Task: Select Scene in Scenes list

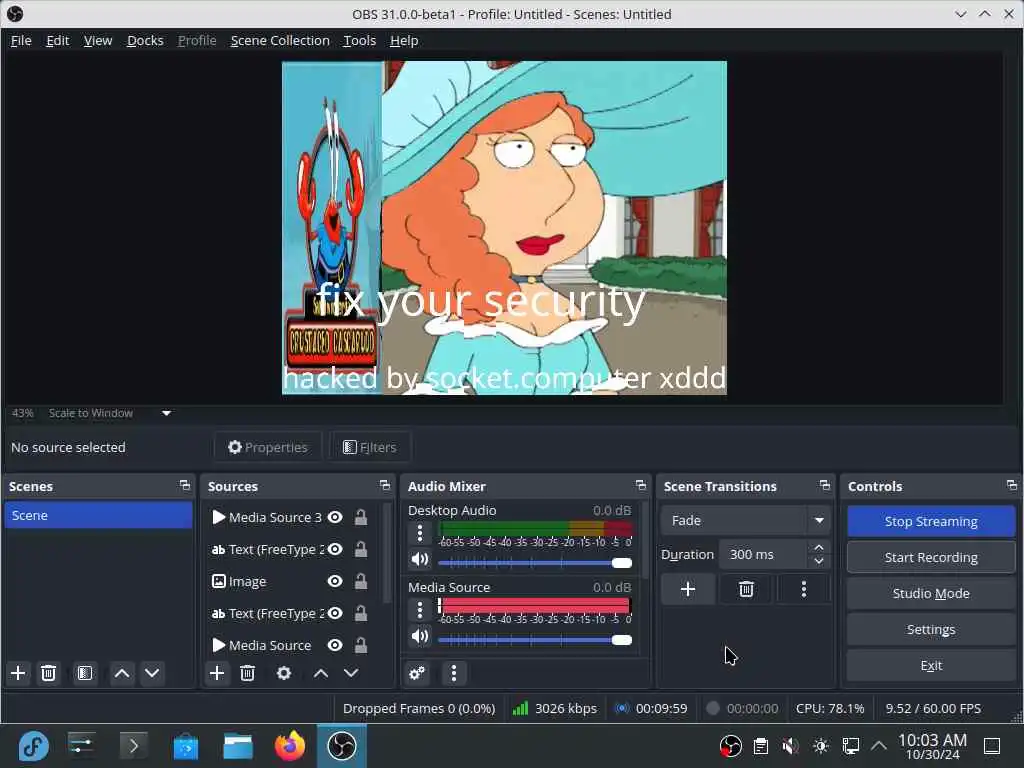Action: 98,515
